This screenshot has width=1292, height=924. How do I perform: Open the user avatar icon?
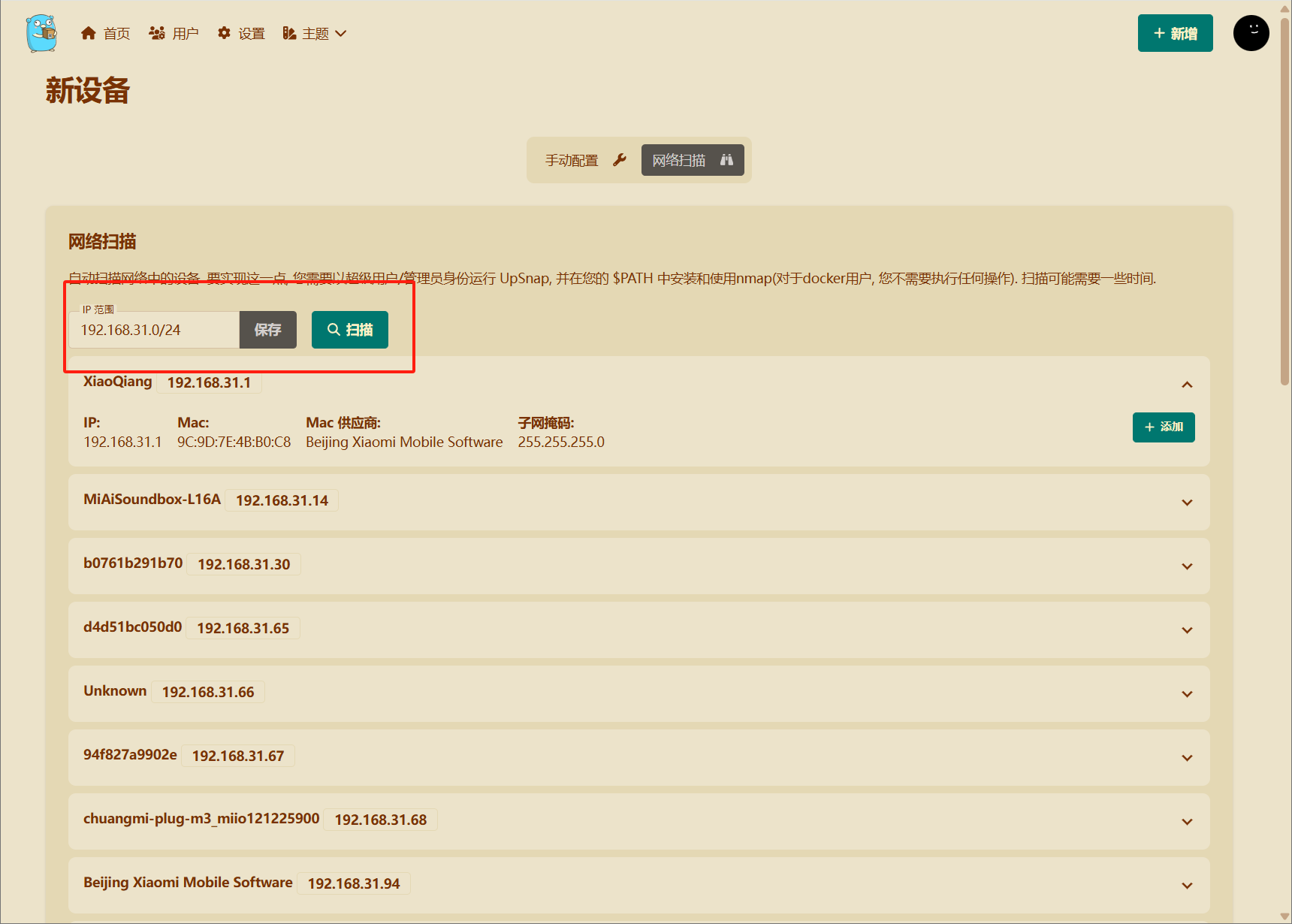1251,33
